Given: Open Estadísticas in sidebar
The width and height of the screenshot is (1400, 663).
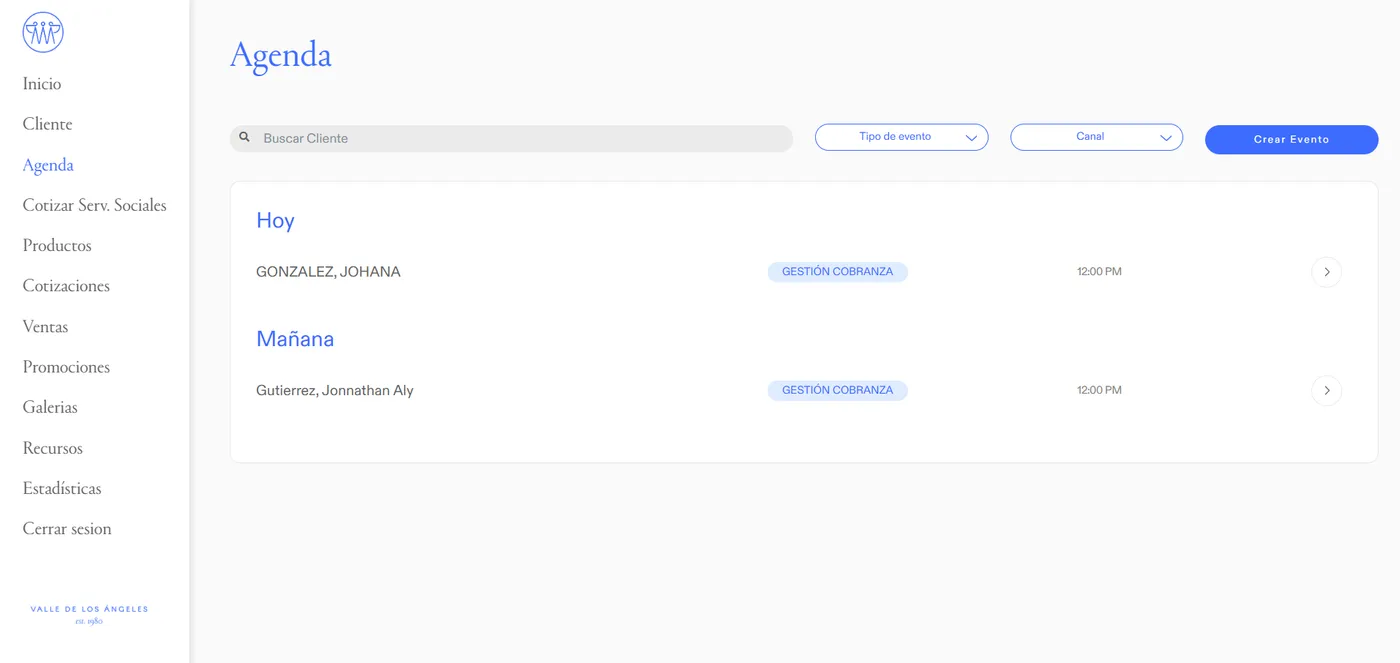Looking at the screenshot, I should point(62,488).
